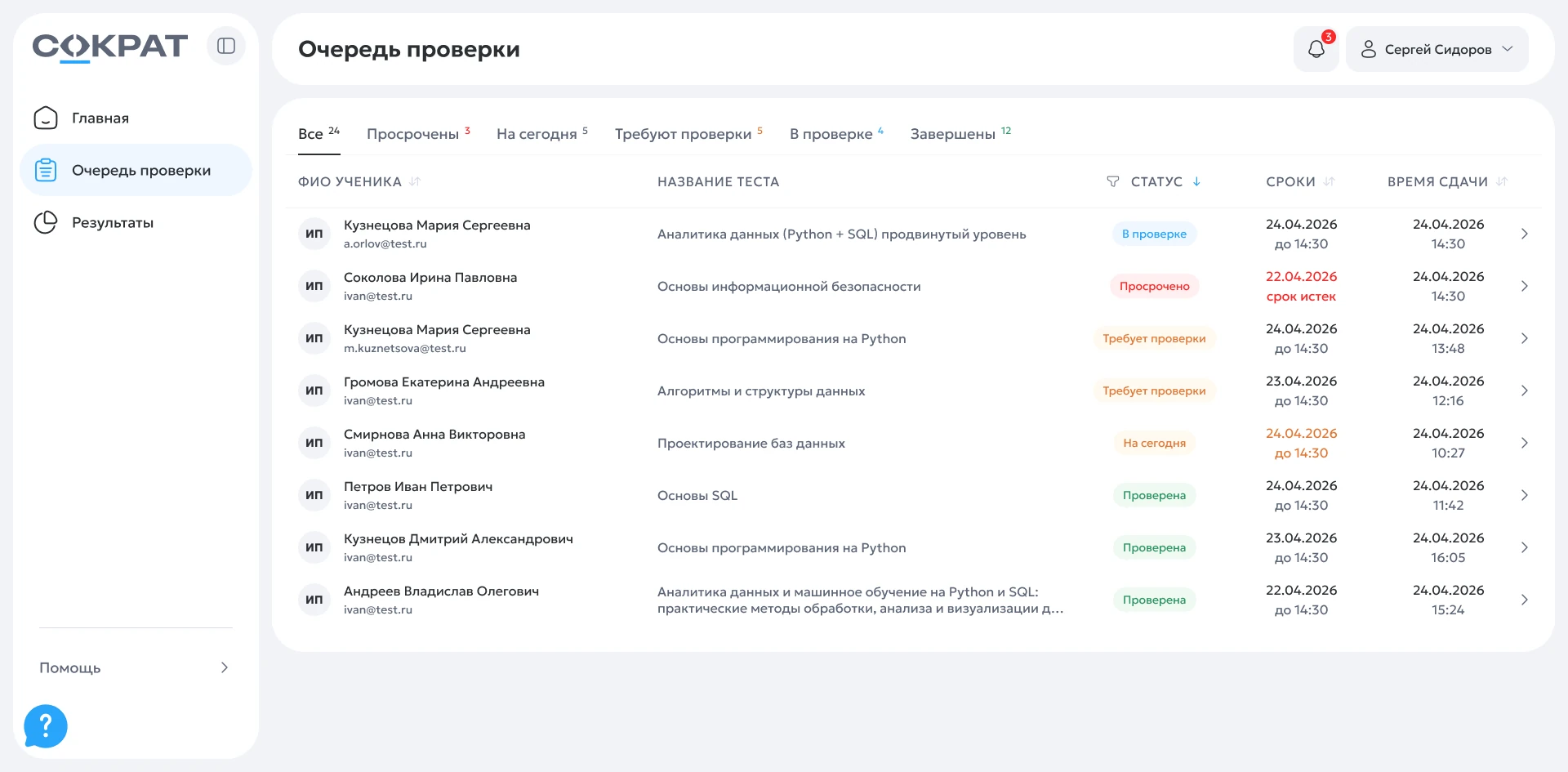Expand the Помощь menu chevron
1568x772 pixels.
tap(225, 667)
